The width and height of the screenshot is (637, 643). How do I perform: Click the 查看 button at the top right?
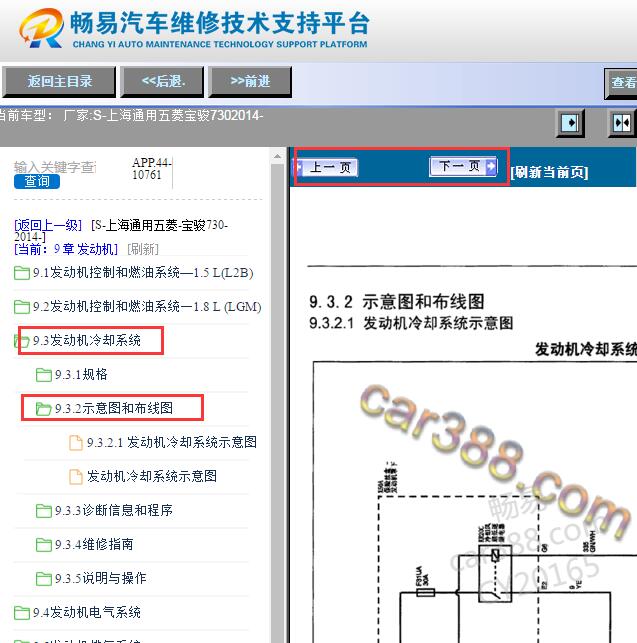click(x=621, y=84)
